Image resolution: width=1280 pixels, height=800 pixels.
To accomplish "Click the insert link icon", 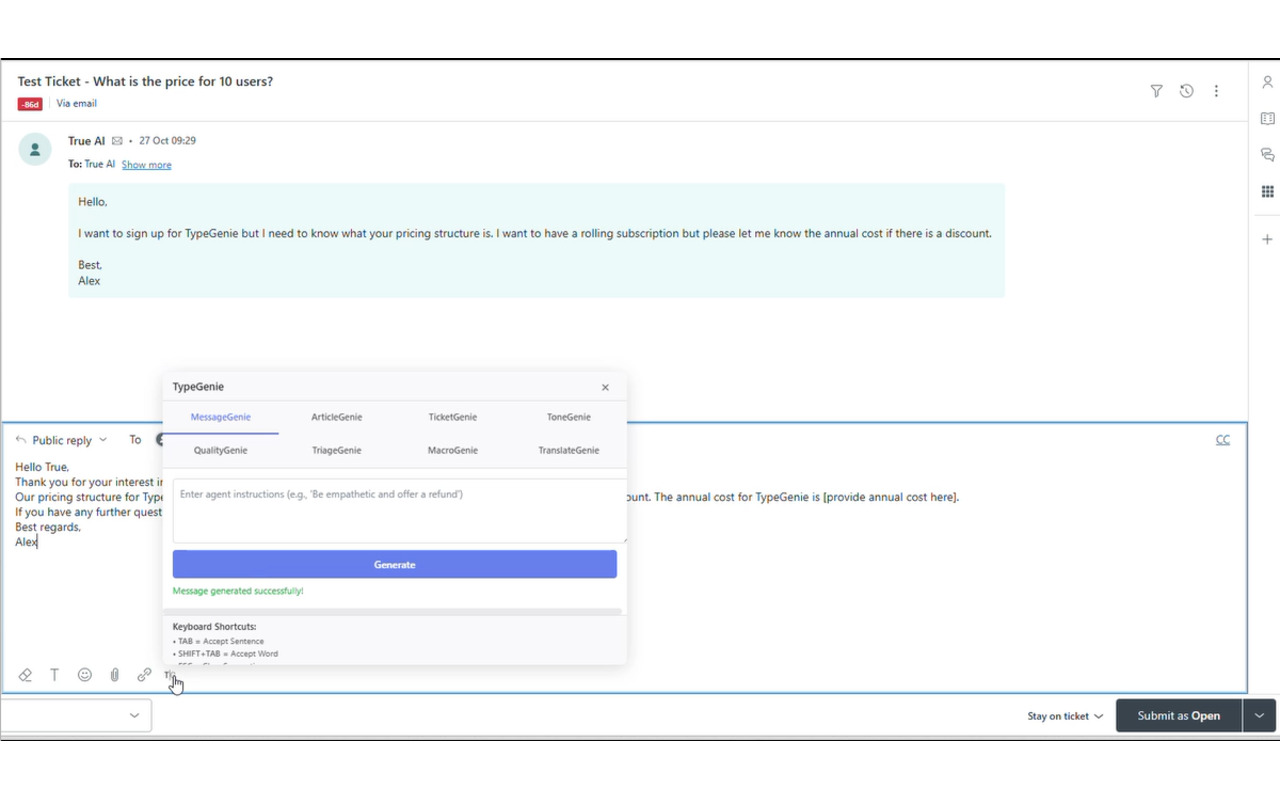I will pos(144,675).
